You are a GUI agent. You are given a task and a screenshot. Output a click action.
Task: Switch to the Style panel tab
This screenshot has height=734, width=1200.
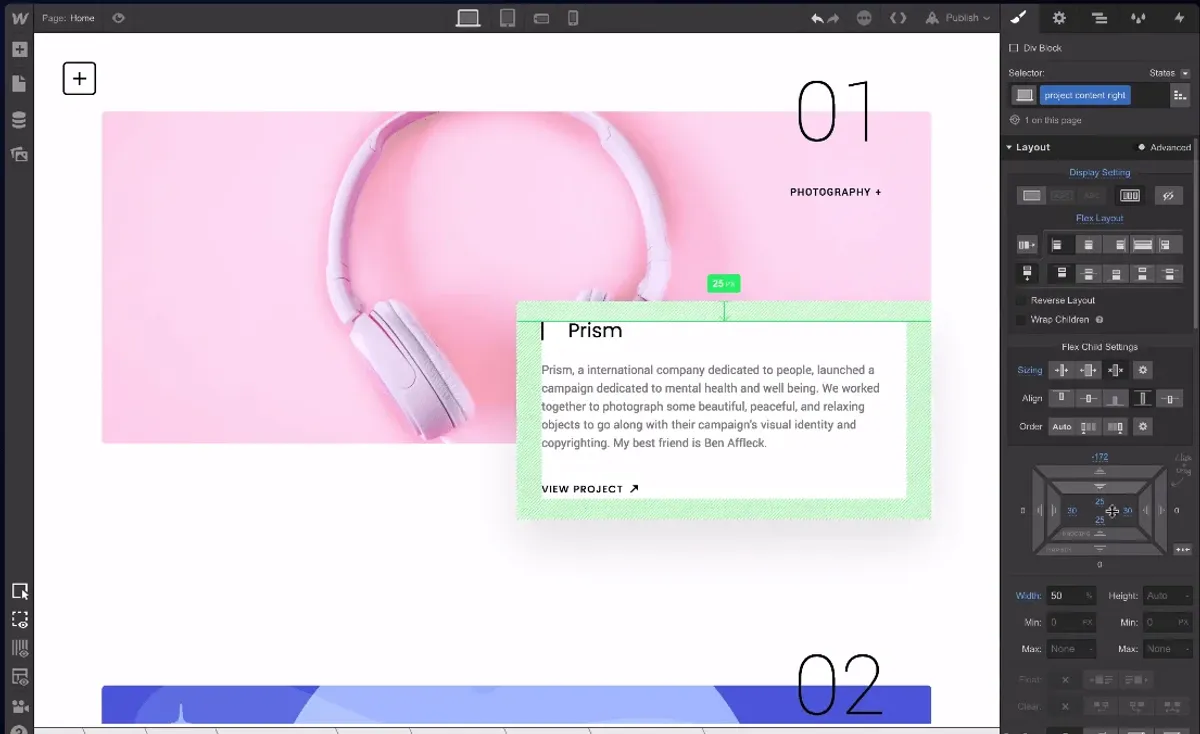(1019, 17)
